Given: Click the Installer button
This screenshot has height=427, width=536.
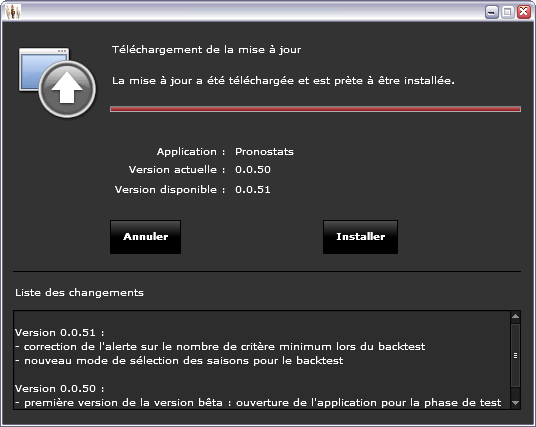Looking at the screenshot, I should pos(360,237).
